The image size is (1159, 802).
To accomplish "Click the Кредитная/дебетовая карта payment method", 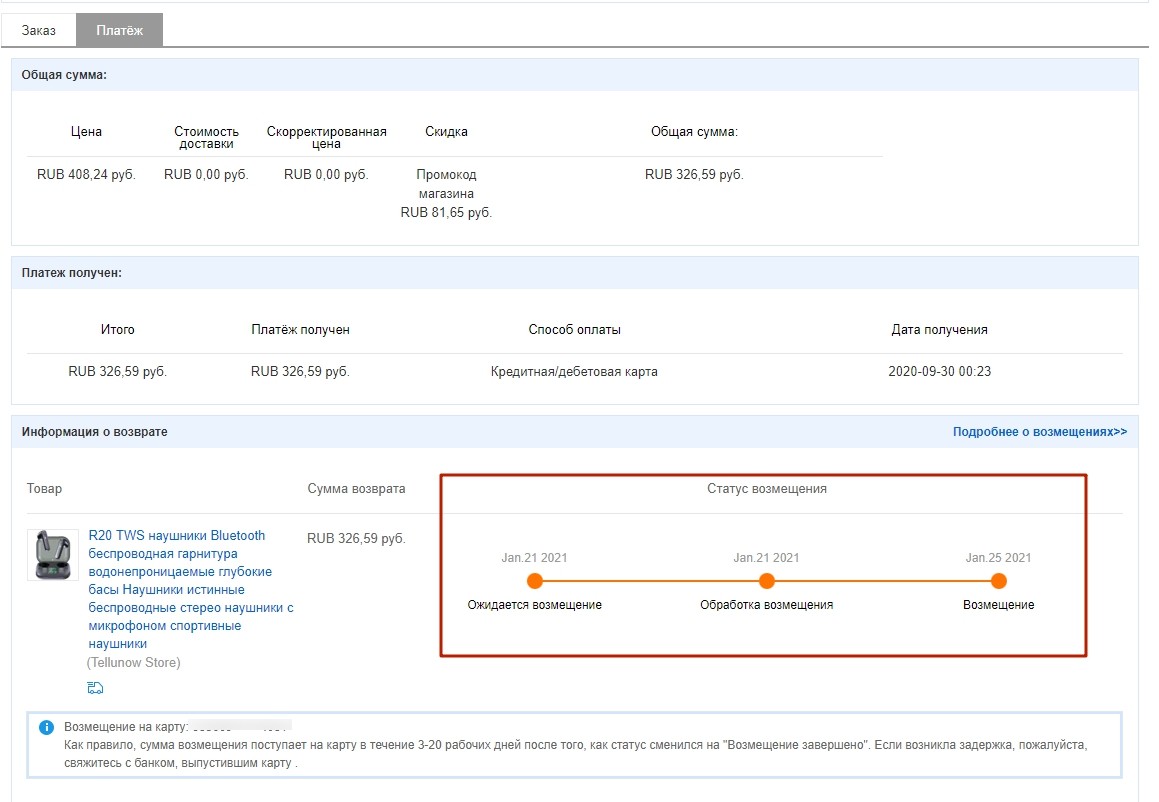I will (574, 371).
